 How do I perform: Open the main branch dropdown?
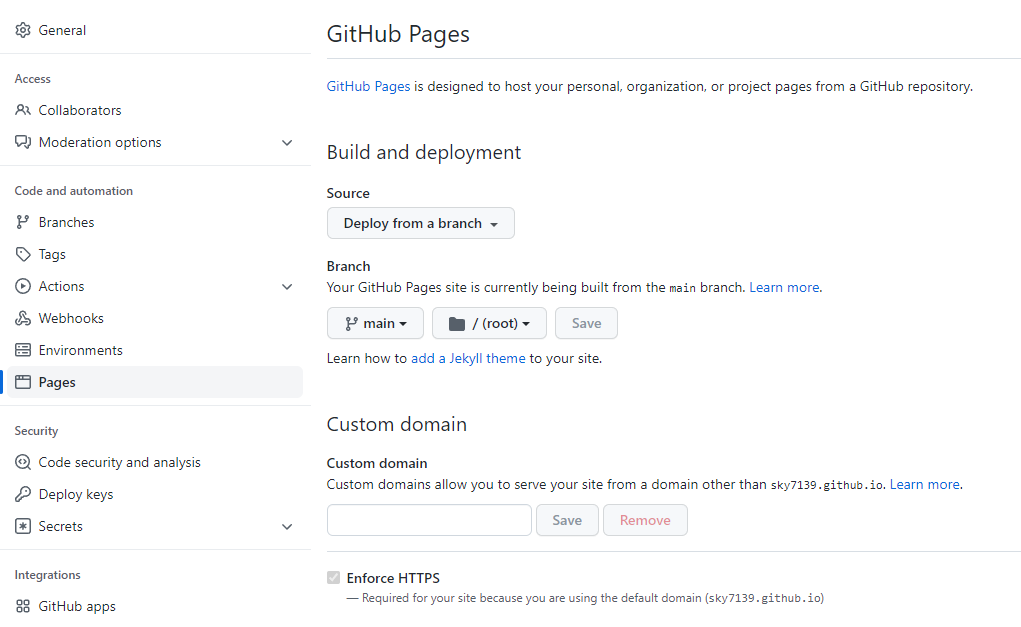[375, 323]
